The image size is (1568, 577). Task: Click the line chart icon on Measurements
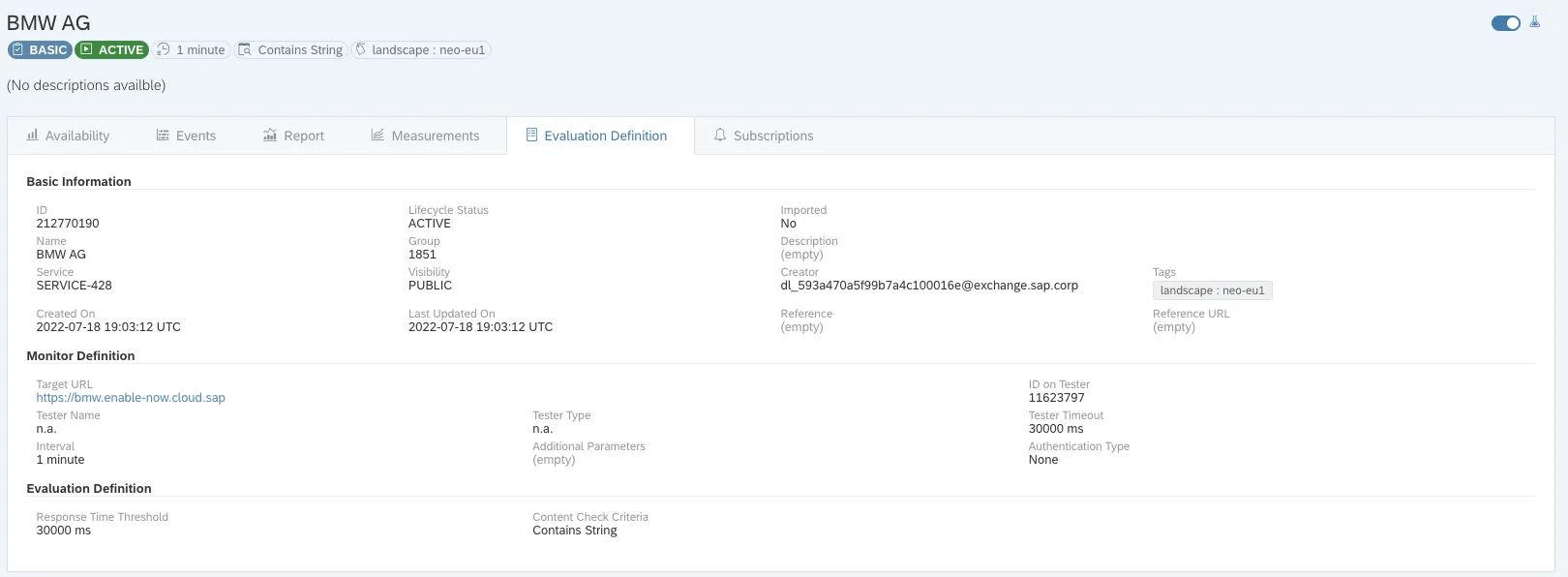tap(377, 136)
